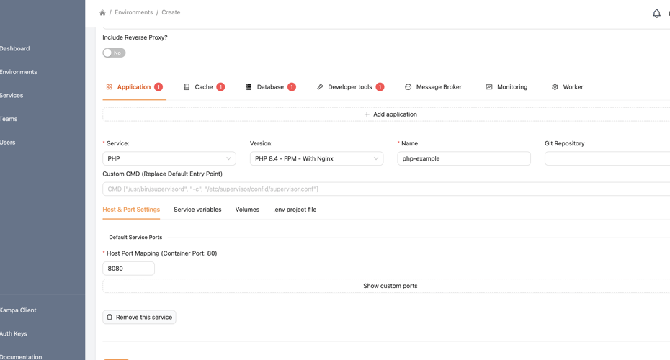670x360 pixels.
Task: Switch to the Monitoring tab
Action: tap(507, 87)
